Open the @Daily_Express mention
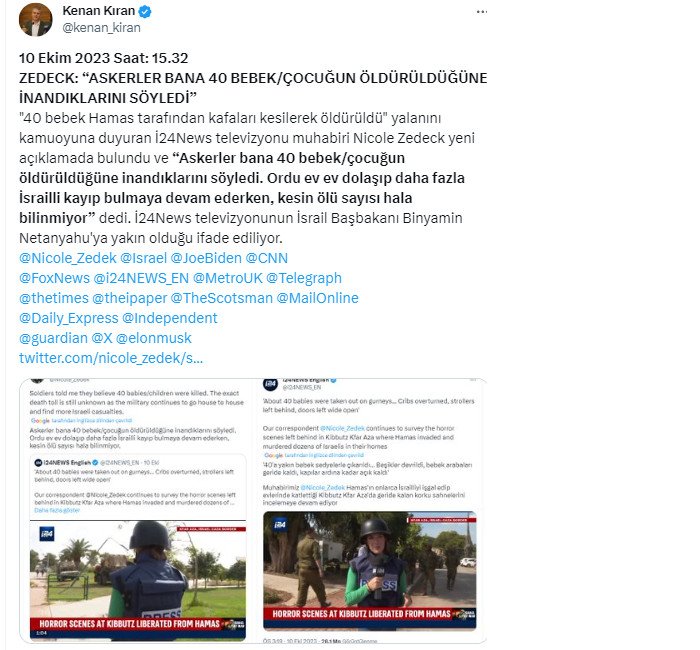The width and height of the screenshot is (700, 650). (68, 318)
